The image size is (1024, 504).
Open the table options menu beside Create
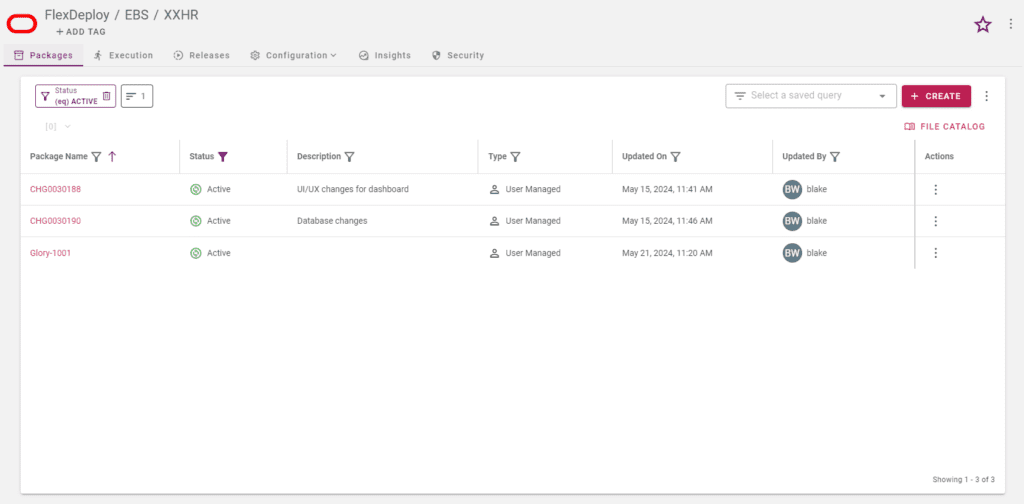coord(986,96)
